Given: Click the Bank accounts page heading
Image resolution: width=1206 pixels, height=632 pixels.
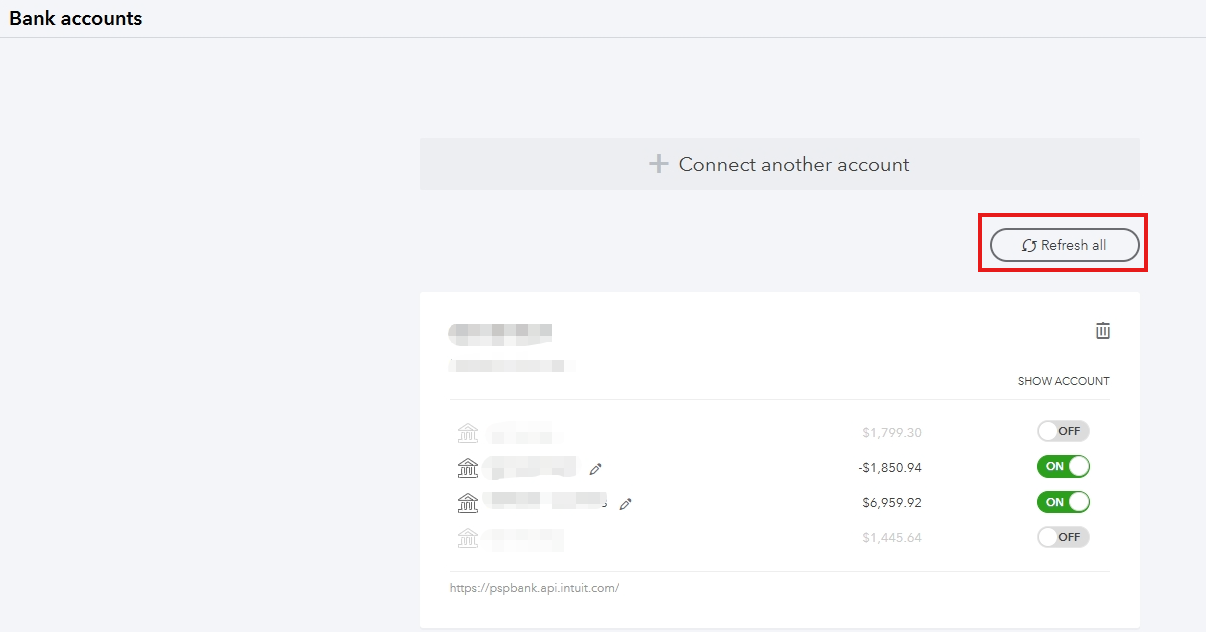Looking at the screenshot, I should pyautogui.click(x=76, y=18).
